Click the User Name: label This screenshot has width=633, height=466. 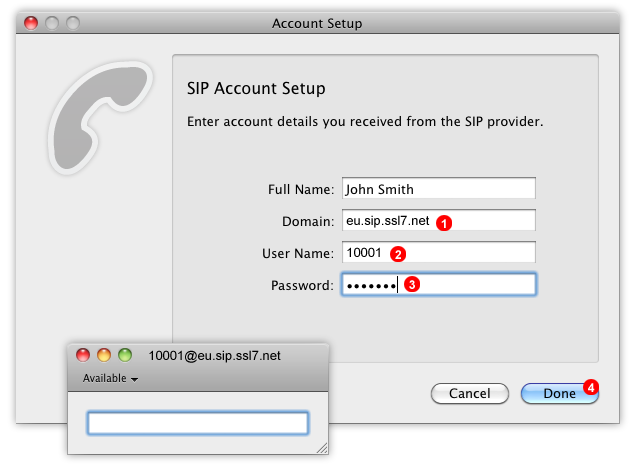[x=298, y=253]
